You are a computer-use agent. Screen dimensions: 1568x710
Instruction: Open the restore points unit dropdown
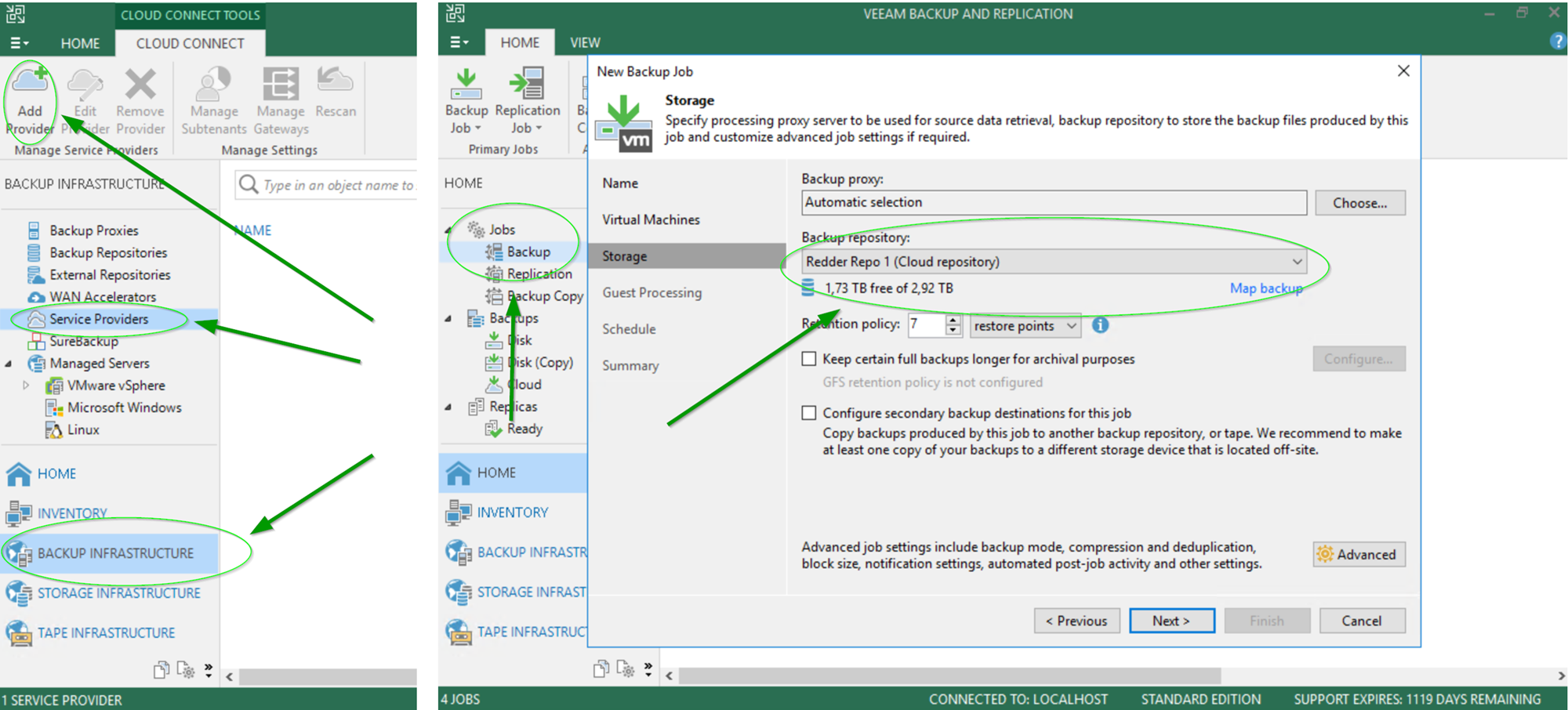1070,326
